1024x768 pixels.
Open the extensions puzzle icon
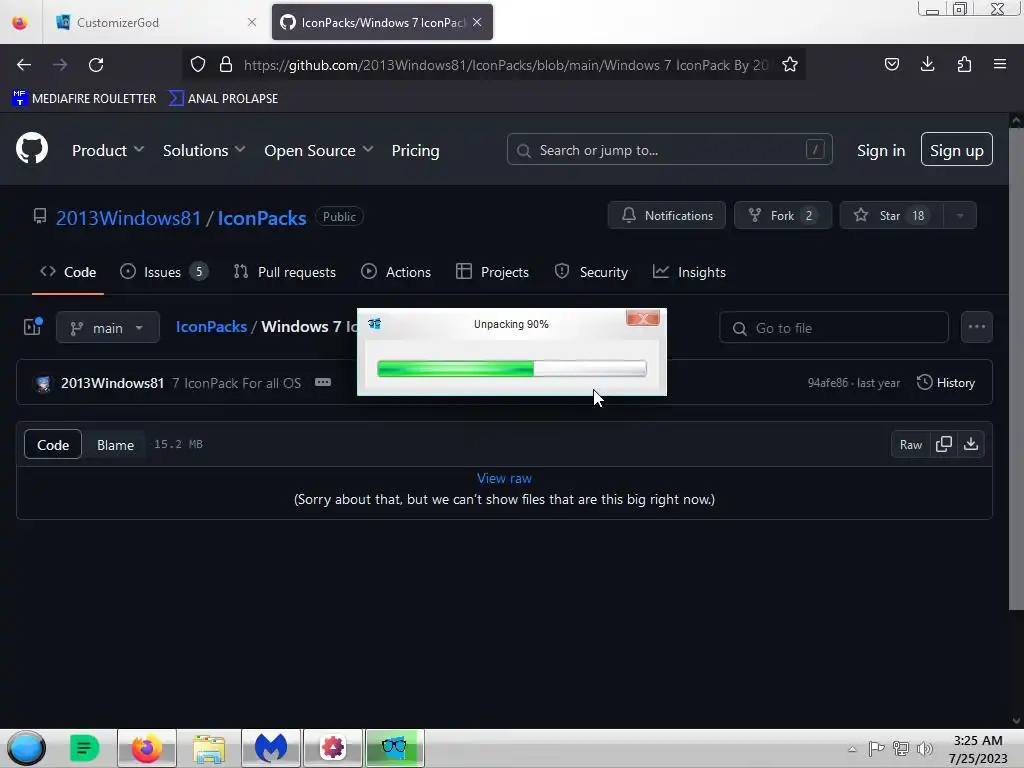click(964, 64)
